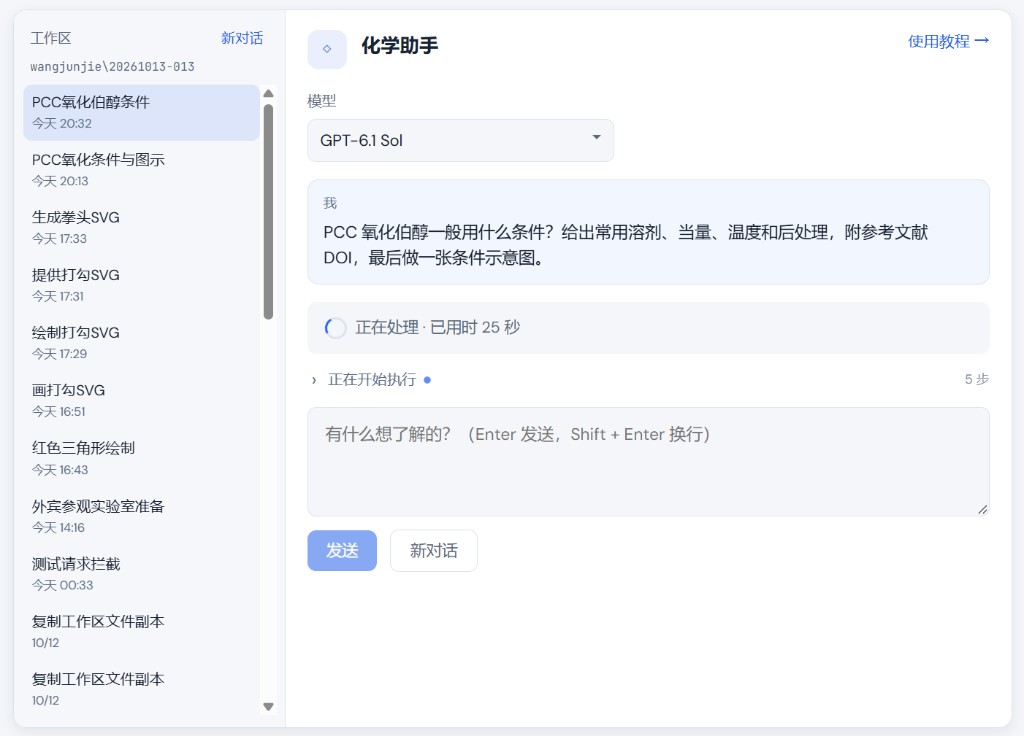Click the sidebar conversation list scrollbar thumb
This screenshot has height=736, width=1024.
pyautogui.click(x=268, y=212)
